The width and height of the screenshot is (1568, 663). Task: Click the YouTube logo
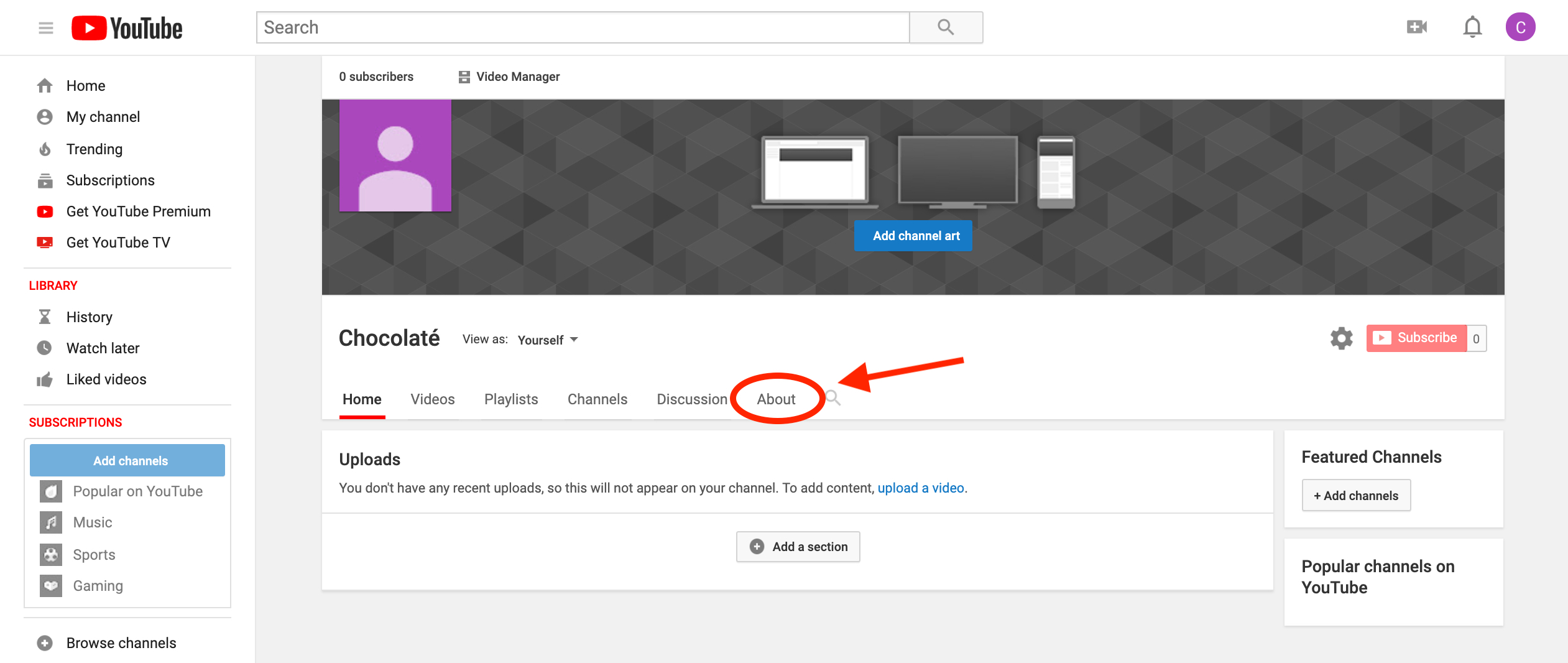pyautogui.click(x=127, y=28)
